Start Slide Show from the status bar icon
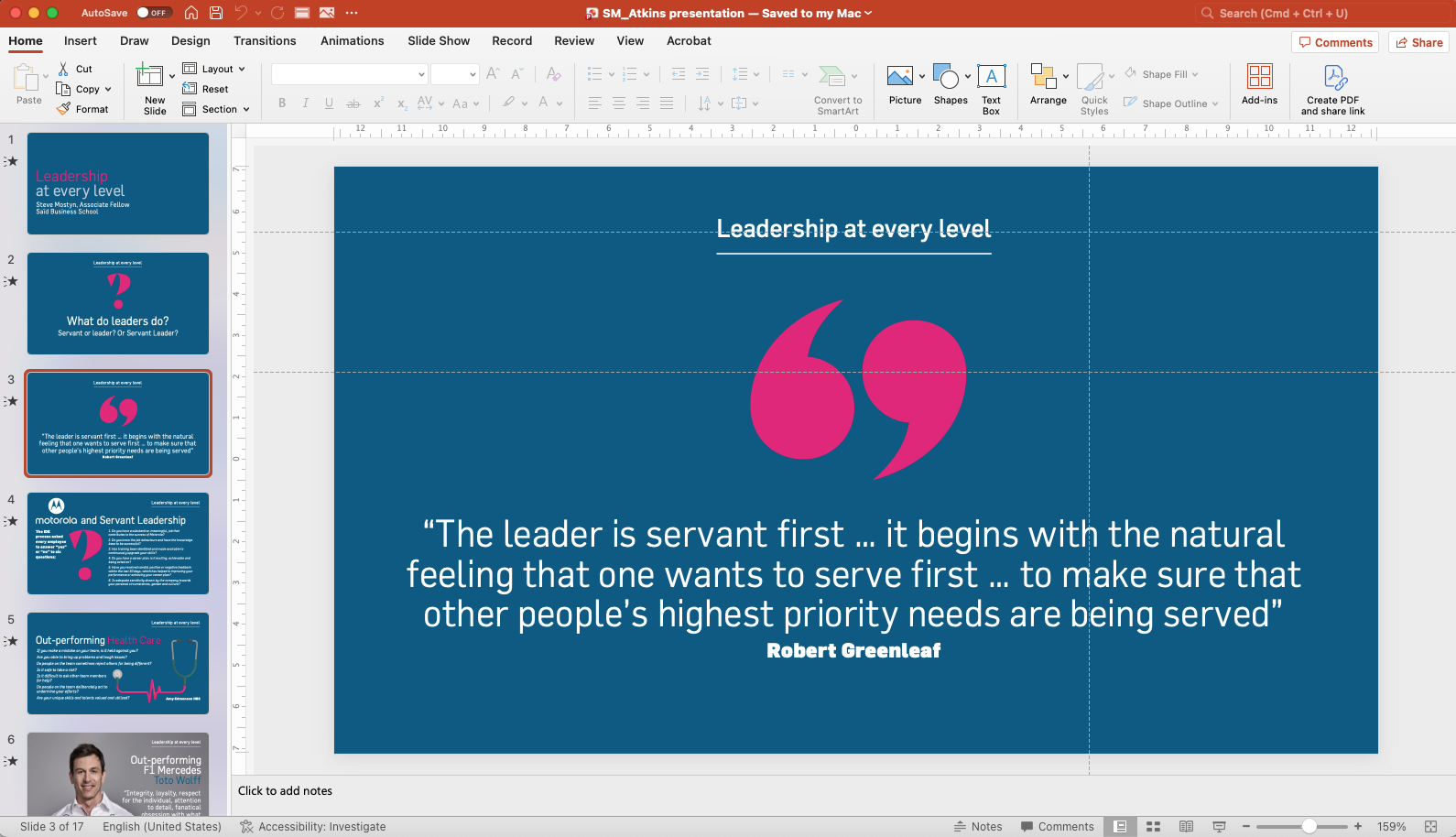This screenshot has width=1456, height=837. (1219, 826)
